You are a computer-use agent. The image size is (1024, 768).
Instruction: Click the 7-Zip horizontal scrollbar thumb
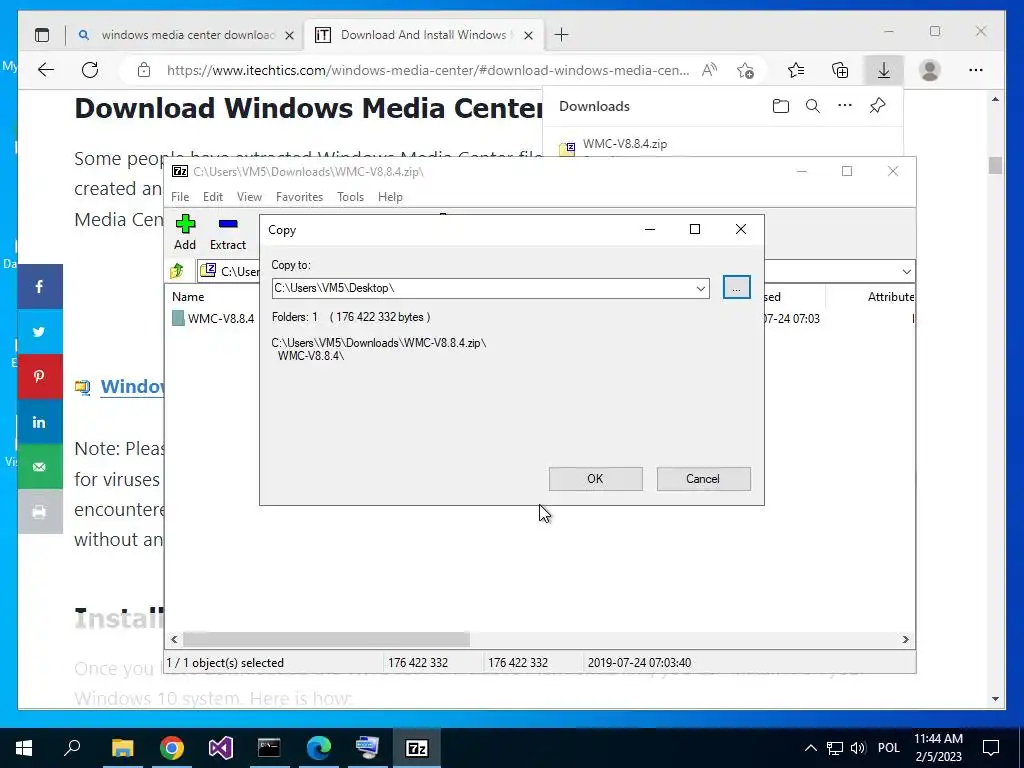[x=326, y=639]
